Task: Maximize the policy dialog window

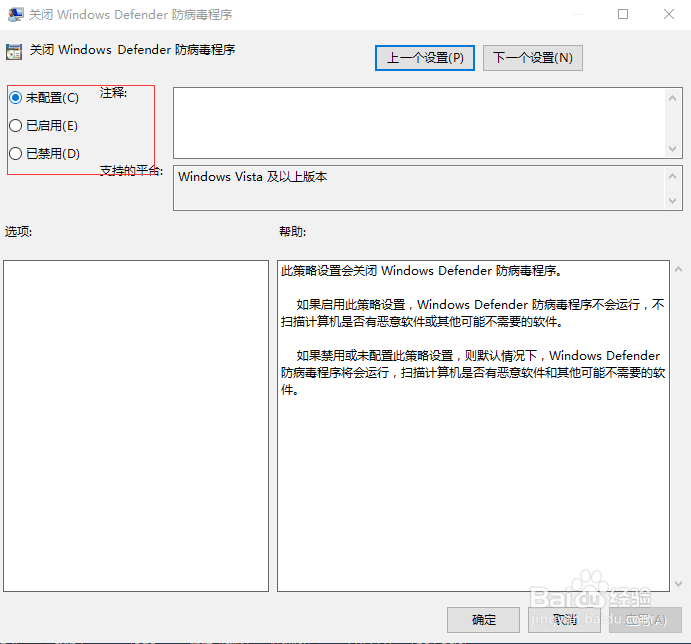Action: 623,14
